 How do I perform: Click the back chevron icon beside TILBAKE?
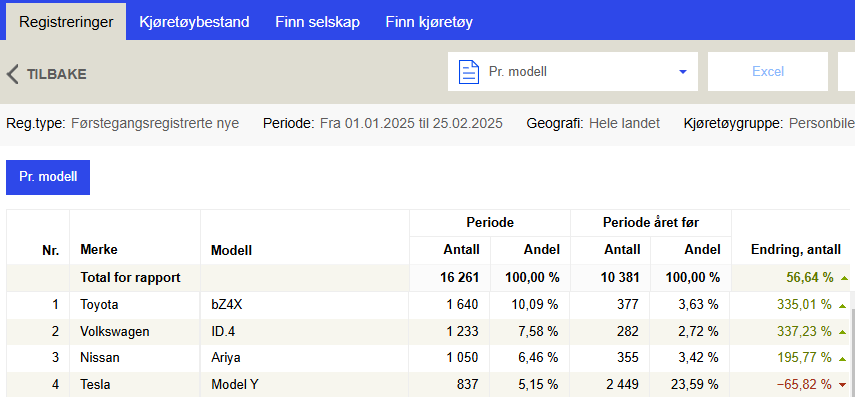point(13,74)
